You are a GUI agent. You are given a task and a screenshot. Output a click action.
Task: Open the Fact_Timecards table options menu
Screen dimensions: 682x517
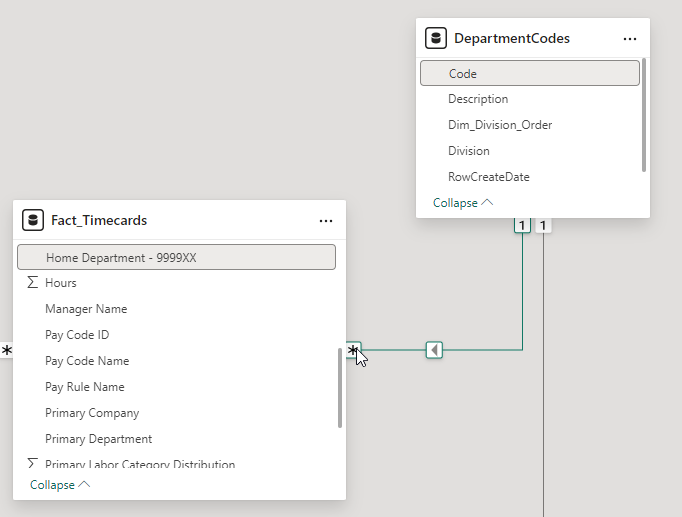(326, 221)
